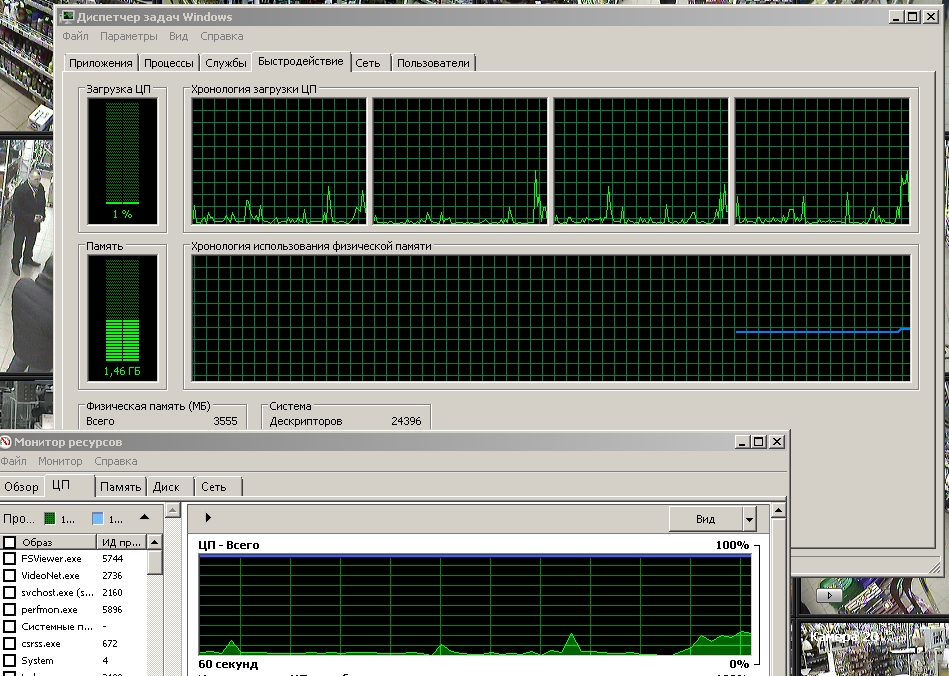
Task: Click the process list scroll-up arrow
Action: coord(155,542)
